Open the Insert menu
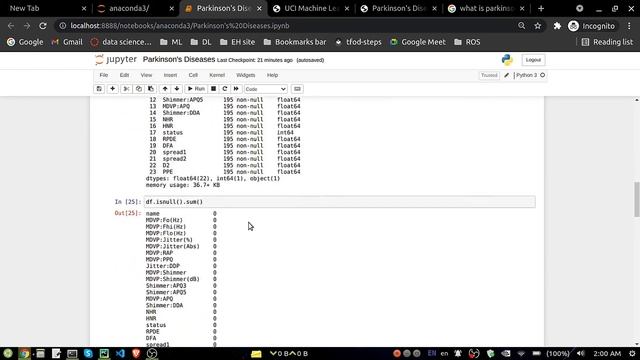This screenshot has width=640, height=360. coord(170,75)
